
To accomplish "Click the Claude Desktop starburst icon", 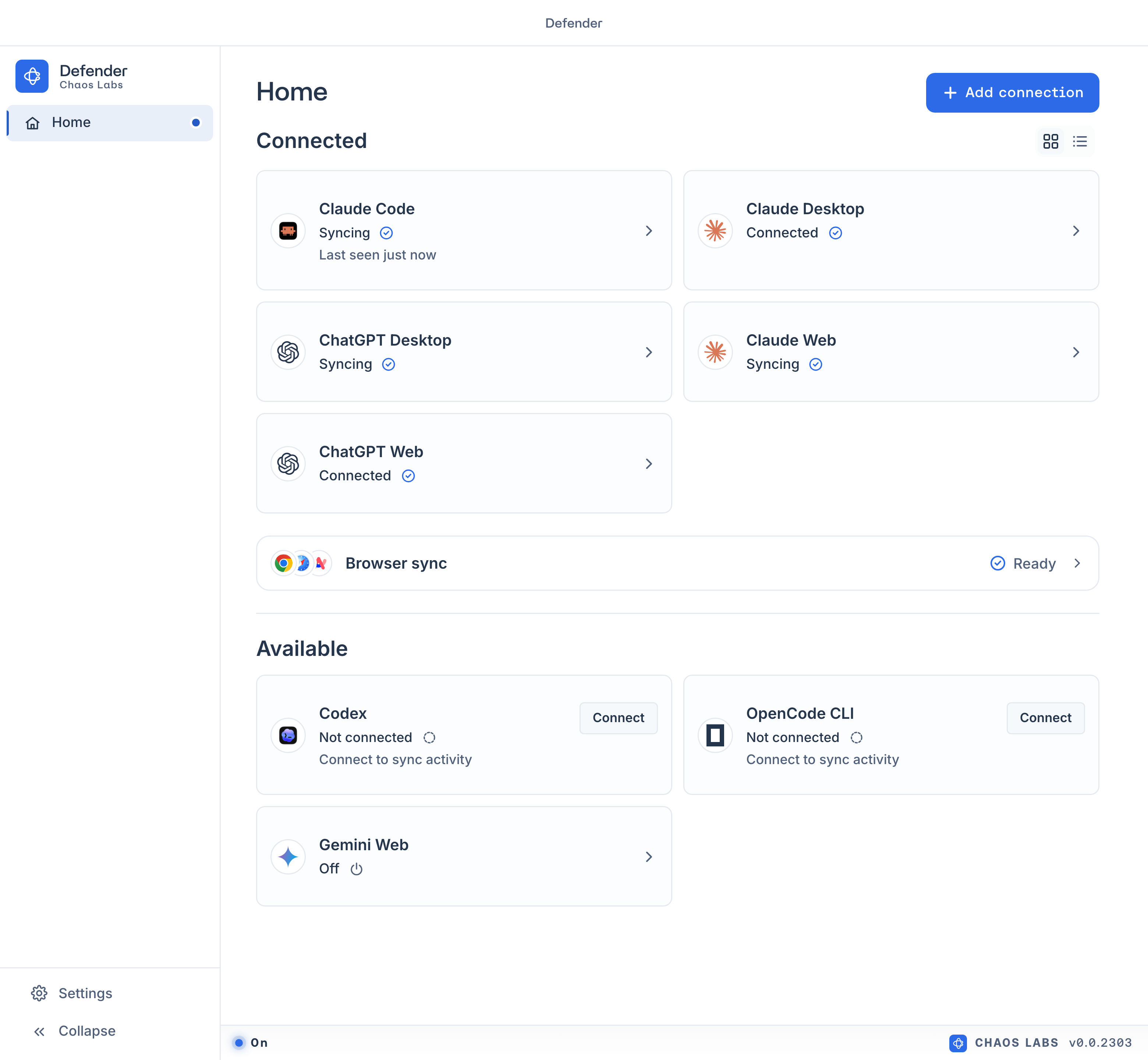I will [x=715, y=230].
